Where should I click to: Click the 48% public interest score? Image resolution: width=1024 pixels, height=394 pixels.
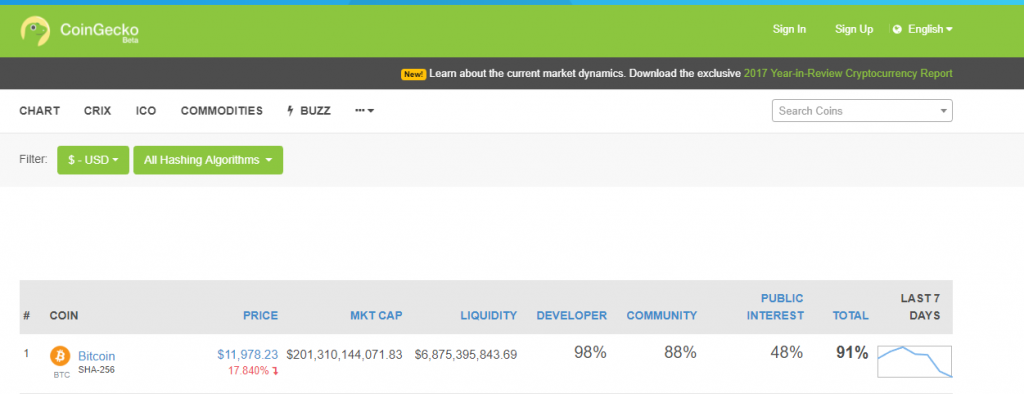pyautogui.click(x=786, y=353)
